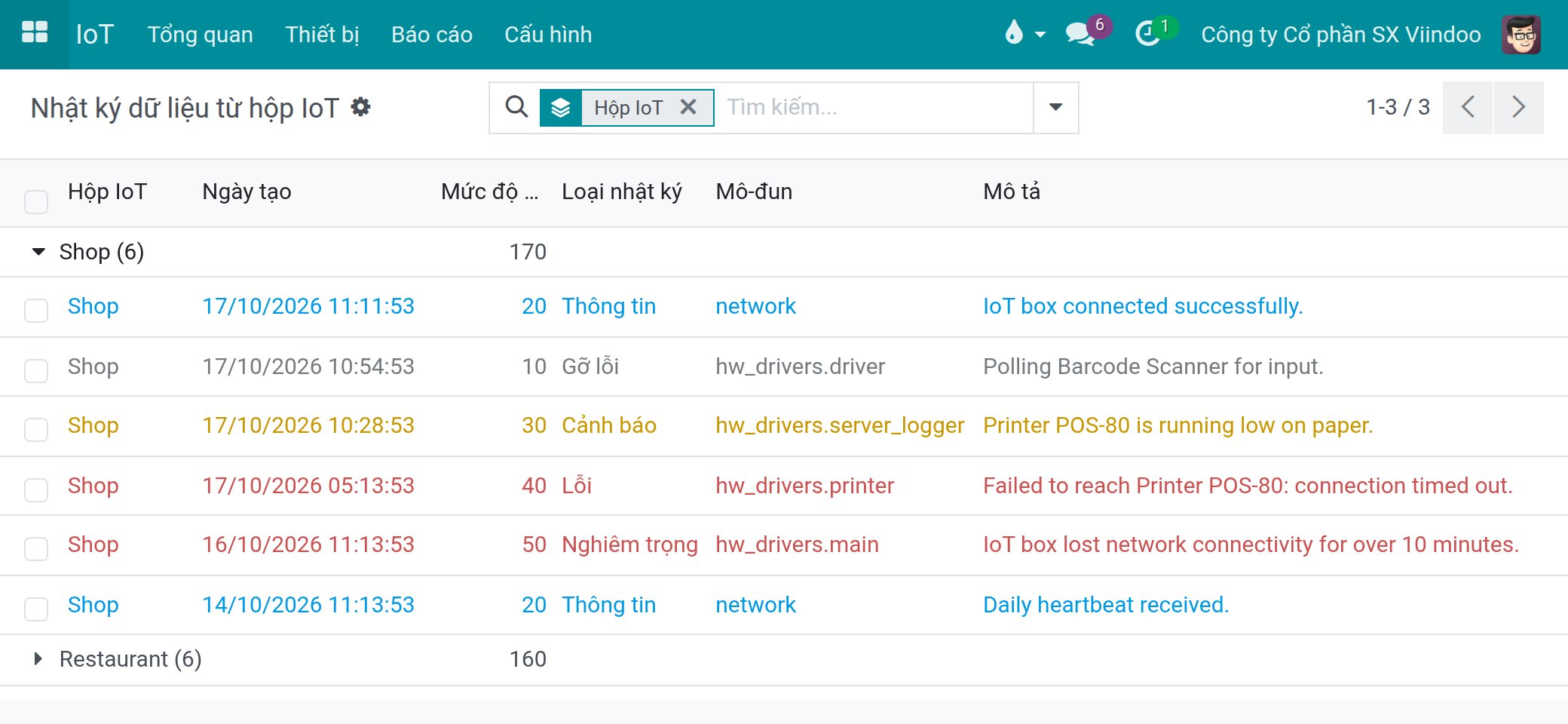Sort by Mô-đun column header
The width and height of the screenshot is (1568, 724).
tap(754, 192)
